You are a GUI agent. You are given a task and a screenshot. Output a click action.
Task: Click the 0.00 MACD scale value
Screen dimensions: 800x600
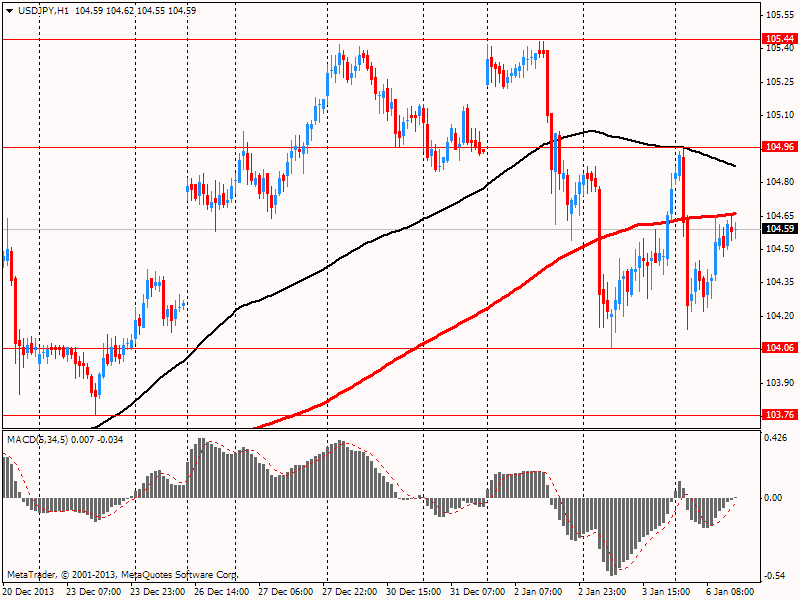click(x=773, y=497)
